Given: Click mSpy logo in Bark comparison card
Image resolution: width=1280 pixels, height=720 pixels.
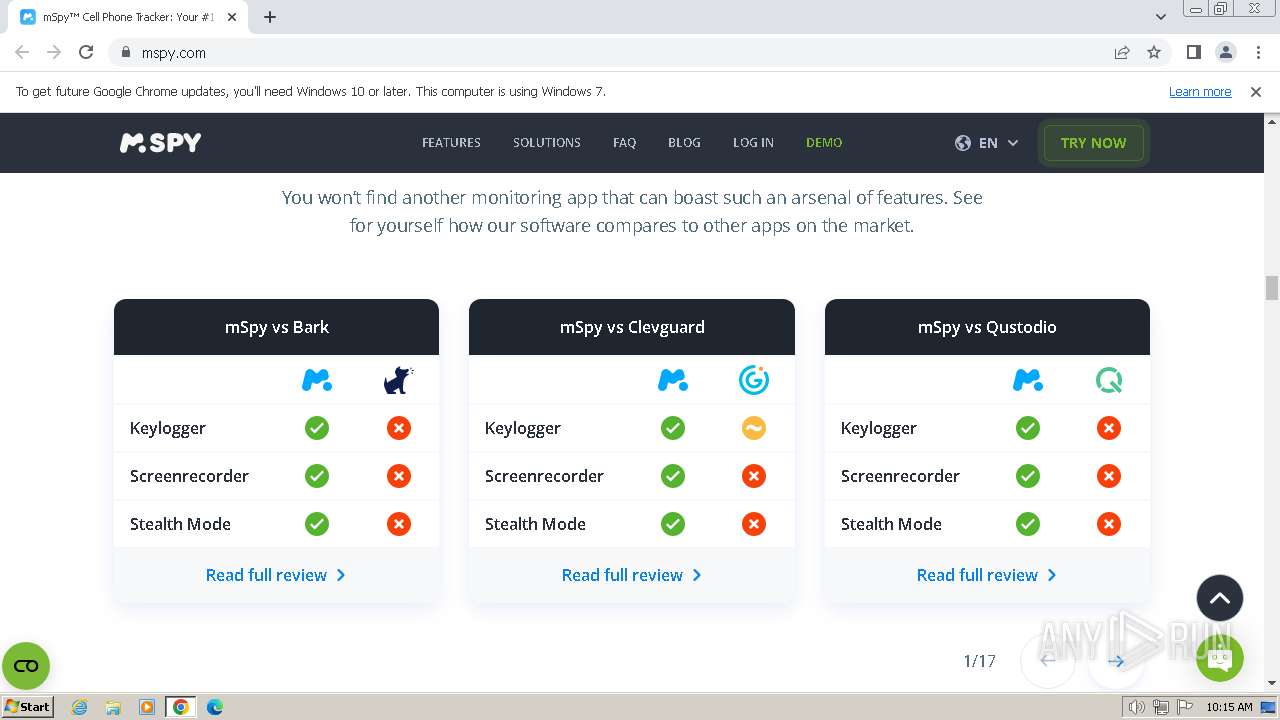Looking at the screenshot, I should [x=317, y=380].
